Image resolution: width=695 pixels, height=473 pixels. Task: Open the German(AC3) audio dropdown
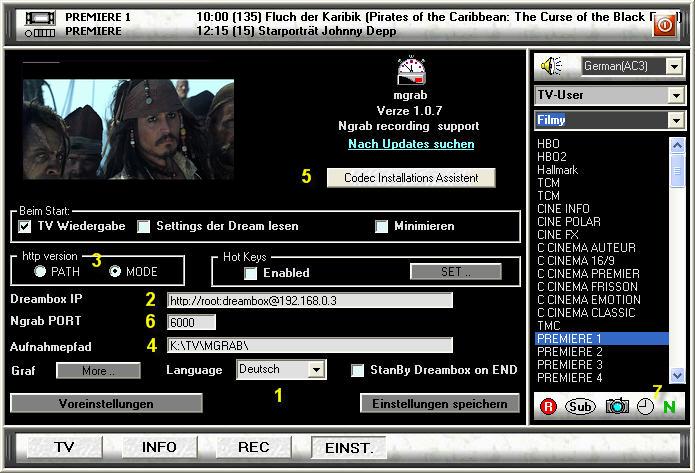tap(674, 66)
